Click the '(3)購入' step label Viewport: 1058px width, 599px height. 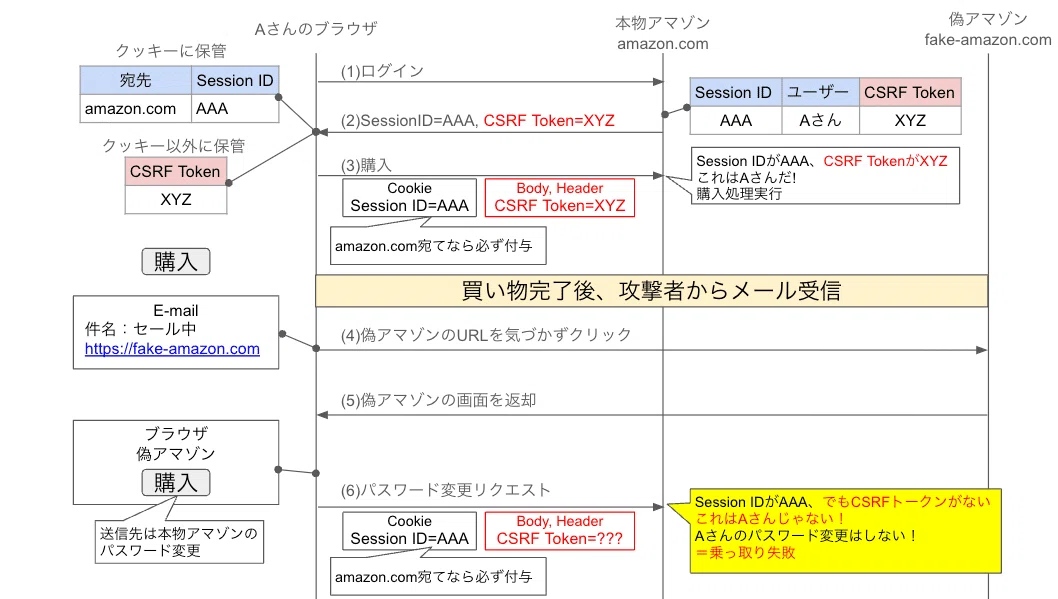point(366,165)
